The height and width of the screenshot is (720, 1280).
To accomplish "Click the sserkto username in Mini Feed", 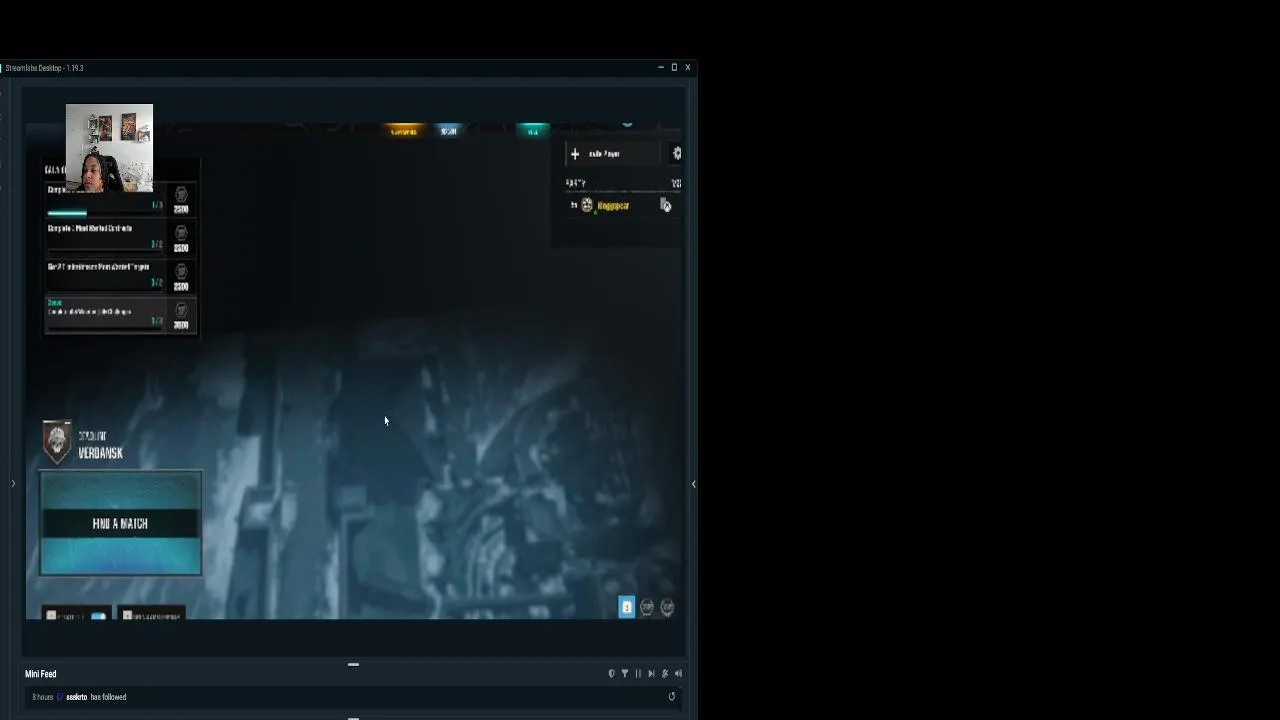I will (76, 697).
